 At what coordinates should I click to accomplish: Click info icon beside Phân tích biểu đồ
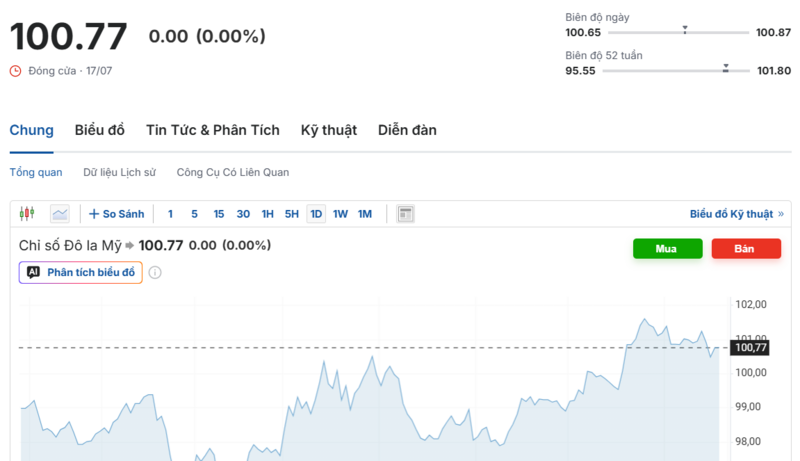pos(155,273)
